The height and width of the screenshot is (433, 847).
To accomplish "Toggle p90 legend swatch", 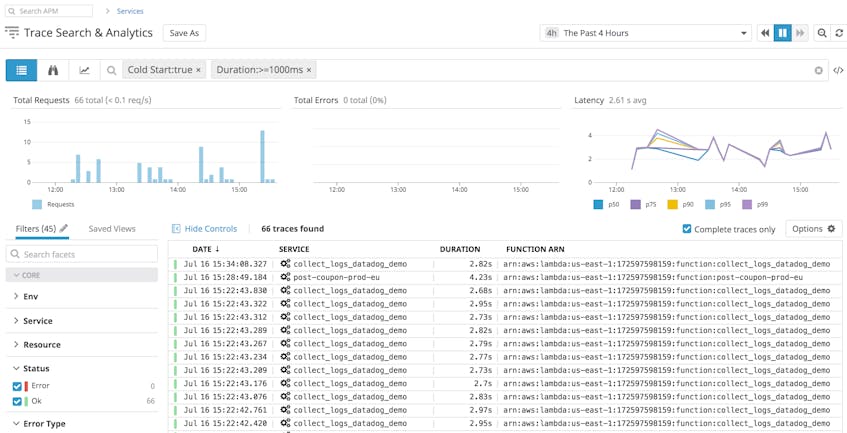I will (673, 205).
